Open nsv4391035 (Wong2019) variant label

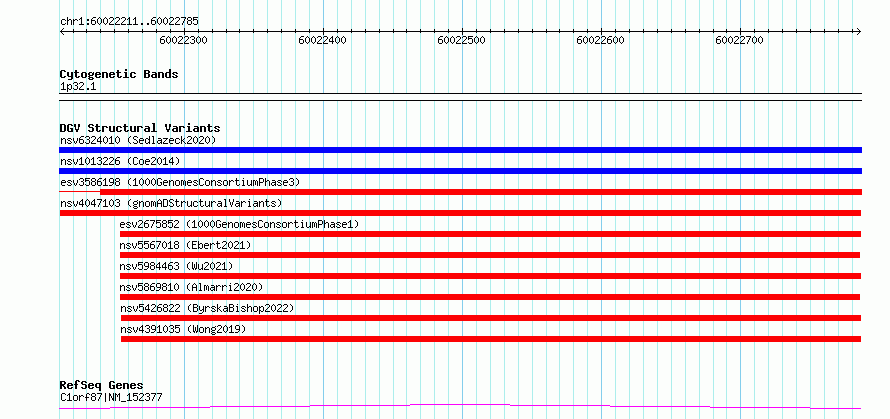point(183,329)
